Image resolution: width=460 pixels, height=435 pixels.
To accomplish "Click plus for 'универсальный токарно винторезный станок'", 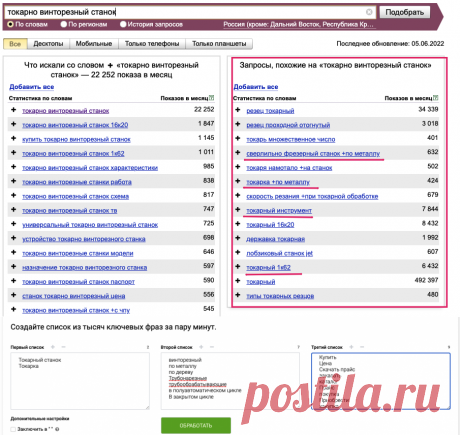I will (x=14, y=224).
